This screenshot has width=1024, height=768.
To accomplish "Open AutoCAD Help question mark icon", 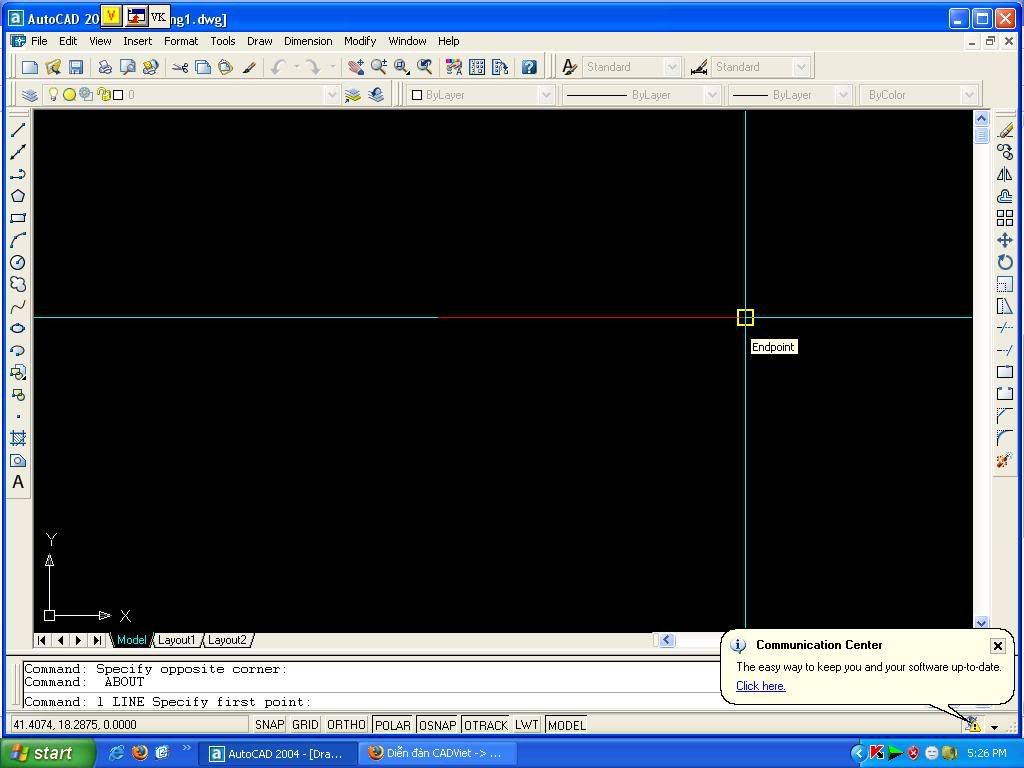I will 529,67.
